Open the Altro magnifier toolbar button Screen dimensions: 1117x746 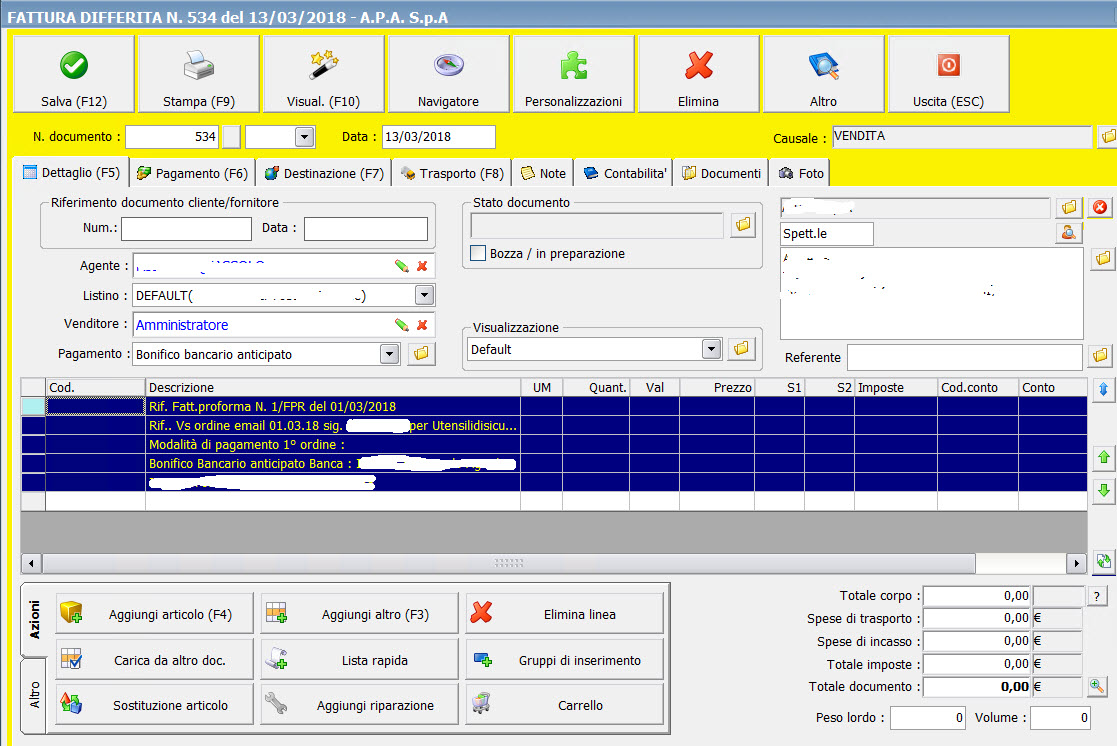(x=824, y=74)
